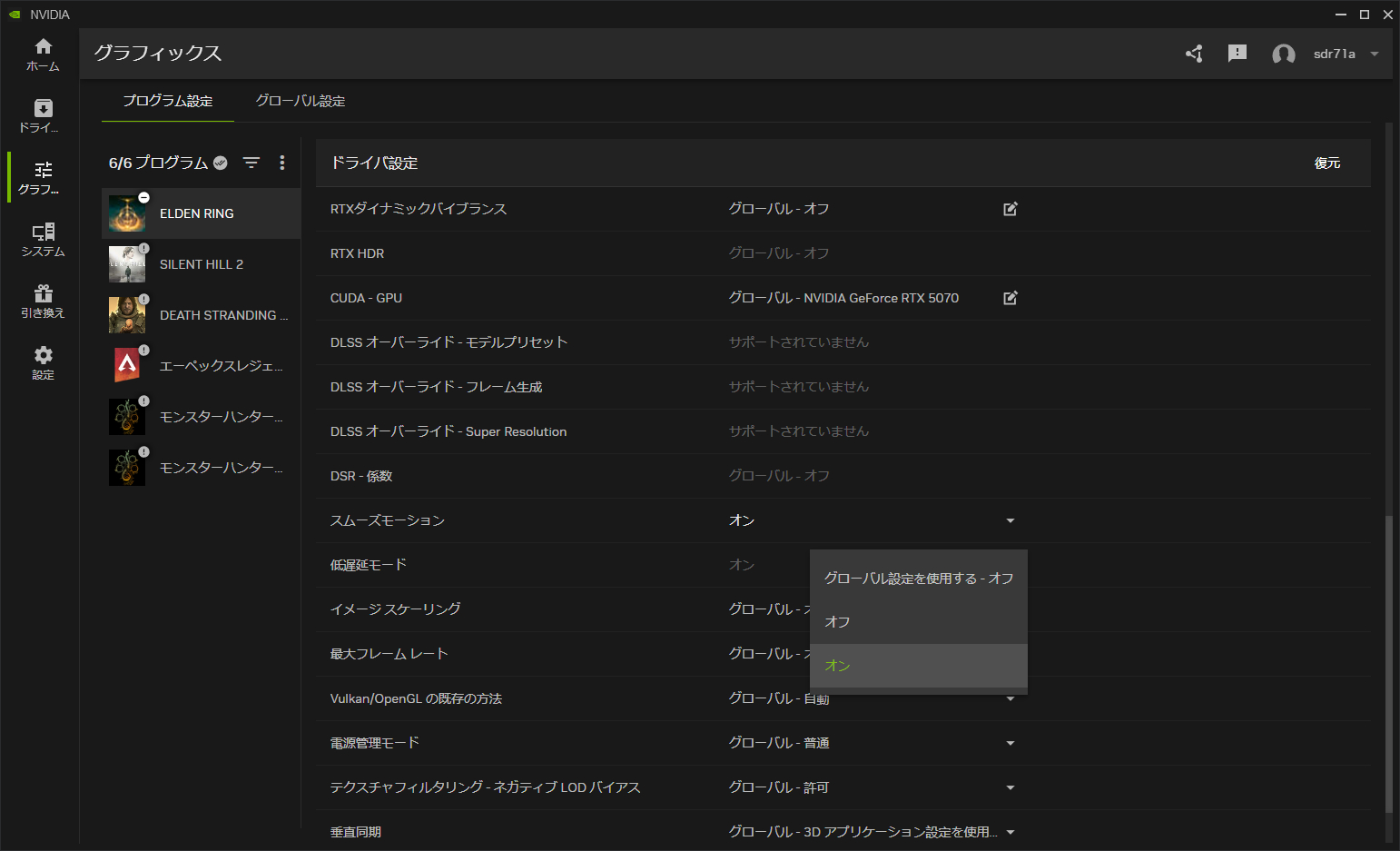Go to the ホーム page in sidebar
Viewport: 1400px width, 851px height.
(43, 54)
